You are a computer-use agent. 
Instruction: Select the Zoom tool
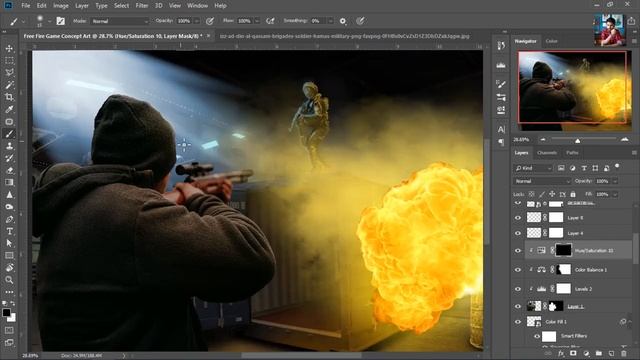[9, 280]
